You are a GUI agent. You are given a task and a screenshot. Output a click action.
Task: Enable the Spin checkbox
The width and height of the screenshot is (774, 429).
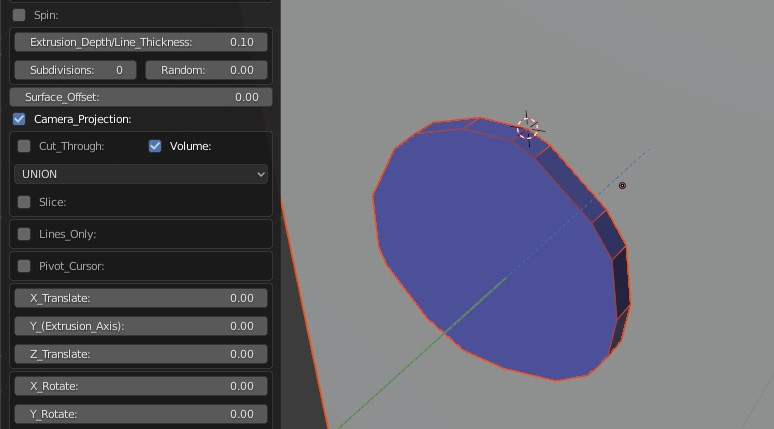coord(20,15)
